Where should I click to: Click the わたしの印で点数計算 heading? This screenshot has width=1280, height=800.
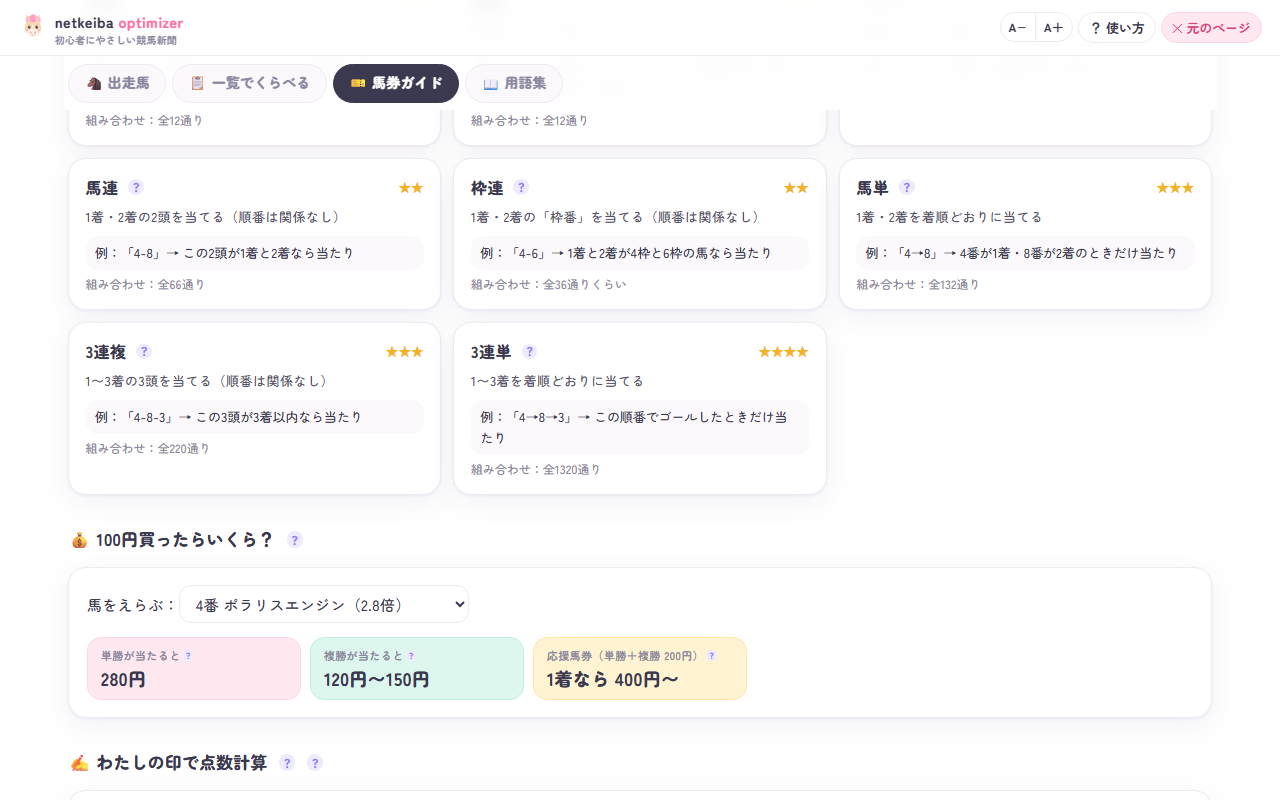(182, 763)
